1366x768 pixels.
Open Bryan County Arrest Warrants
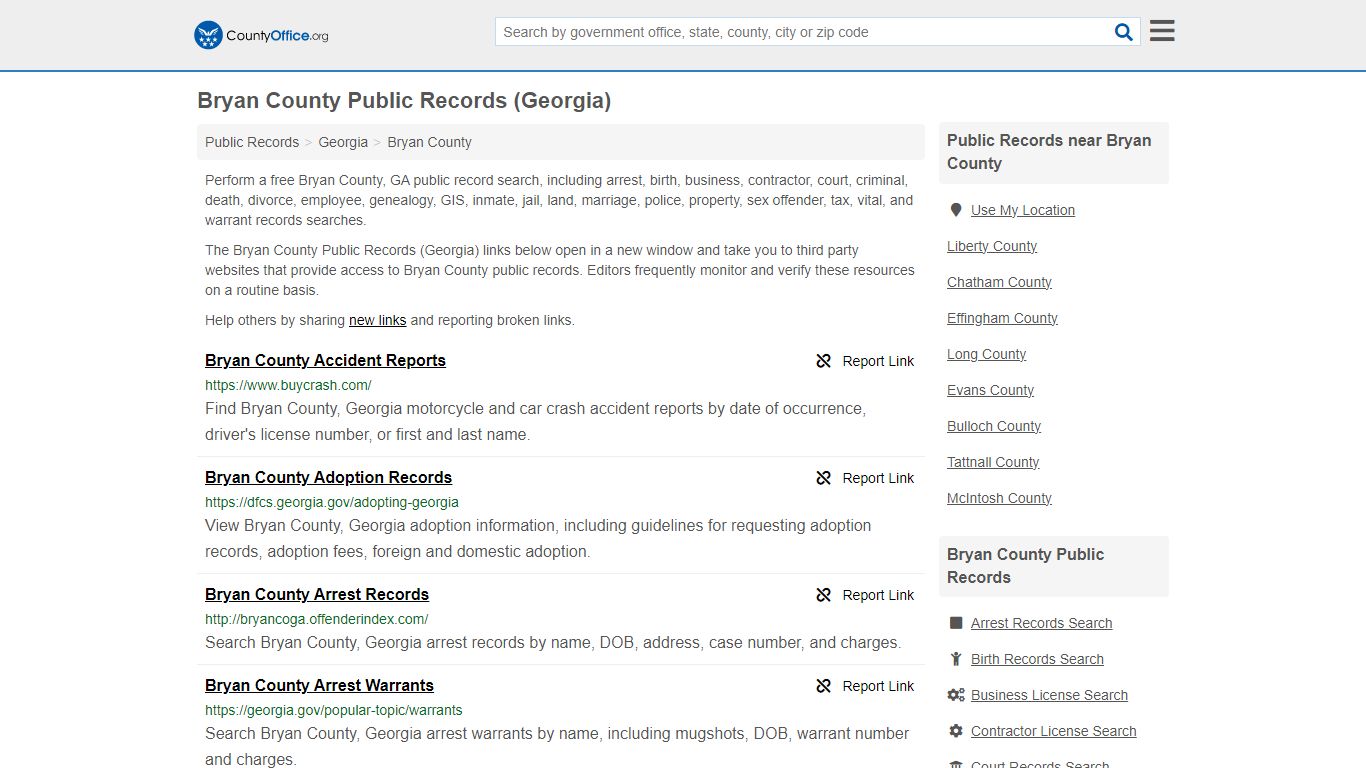click(319, 685)
